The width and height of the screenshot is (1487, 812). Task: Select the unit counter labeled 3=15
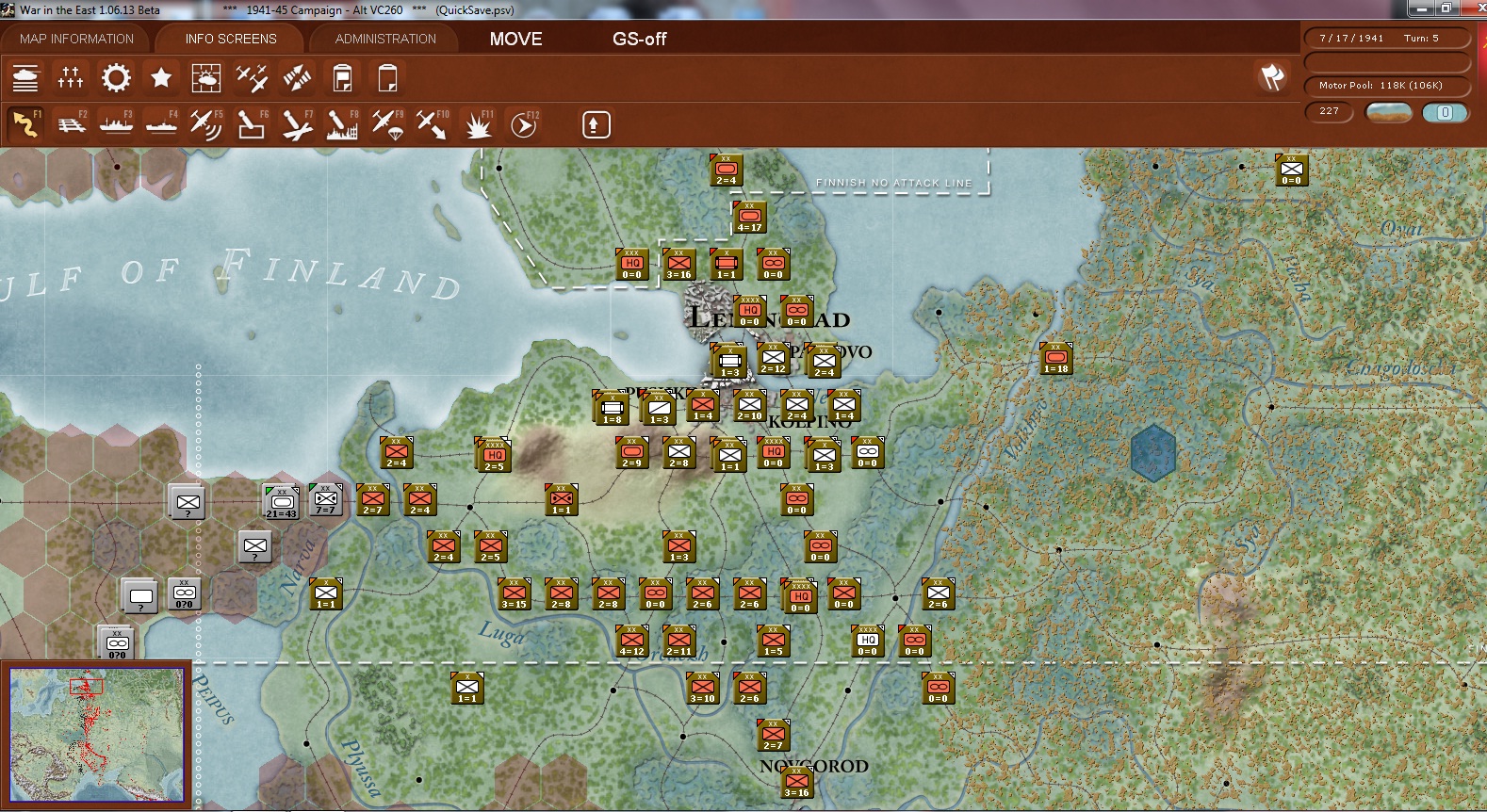(x=515, y=594)
